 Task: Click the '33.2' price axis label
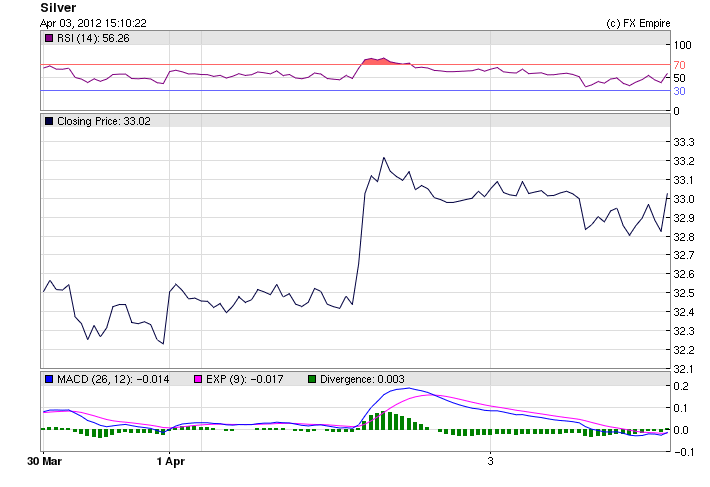point(684,162)
